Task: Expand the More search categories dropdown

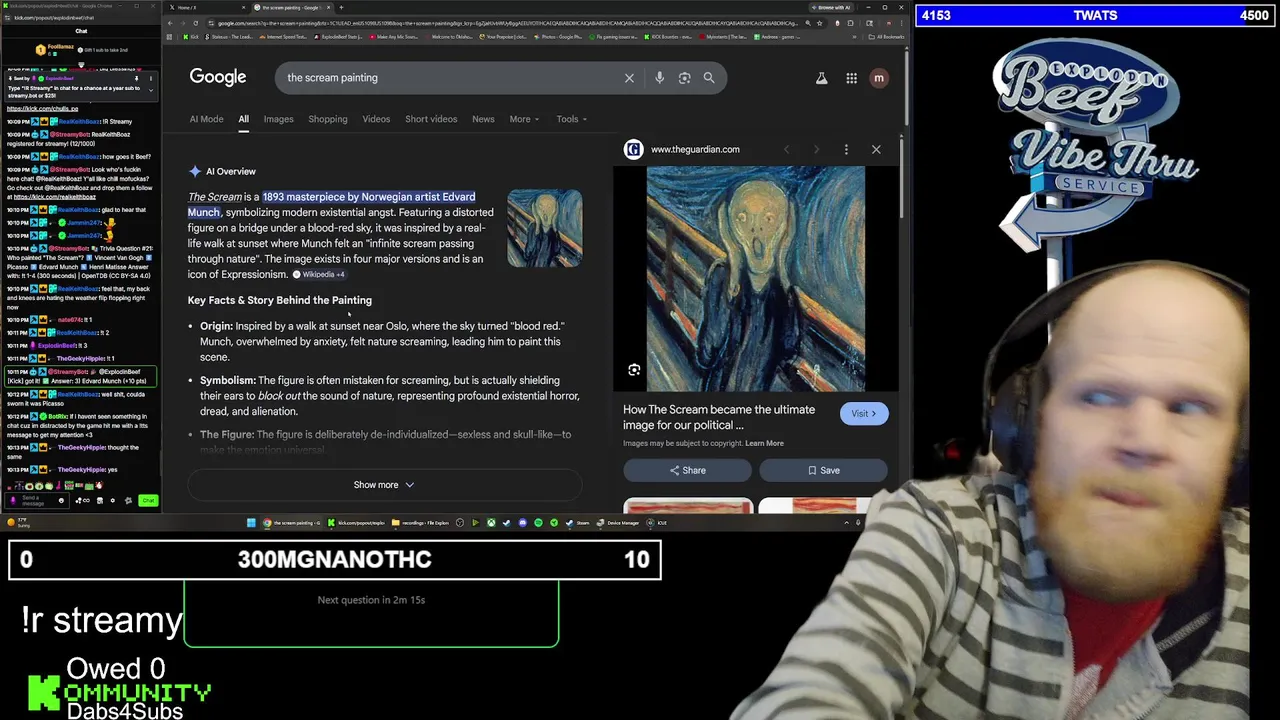Action: 524,119
